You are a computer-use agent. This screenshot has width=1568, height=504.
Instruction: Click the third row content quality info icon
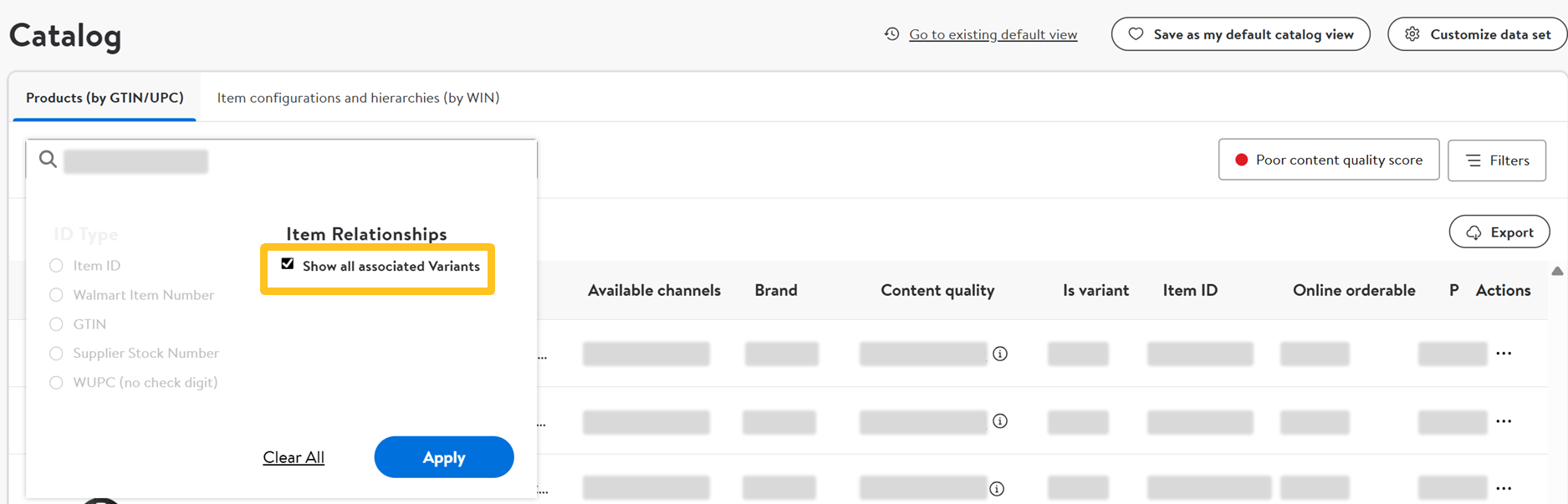997,489
